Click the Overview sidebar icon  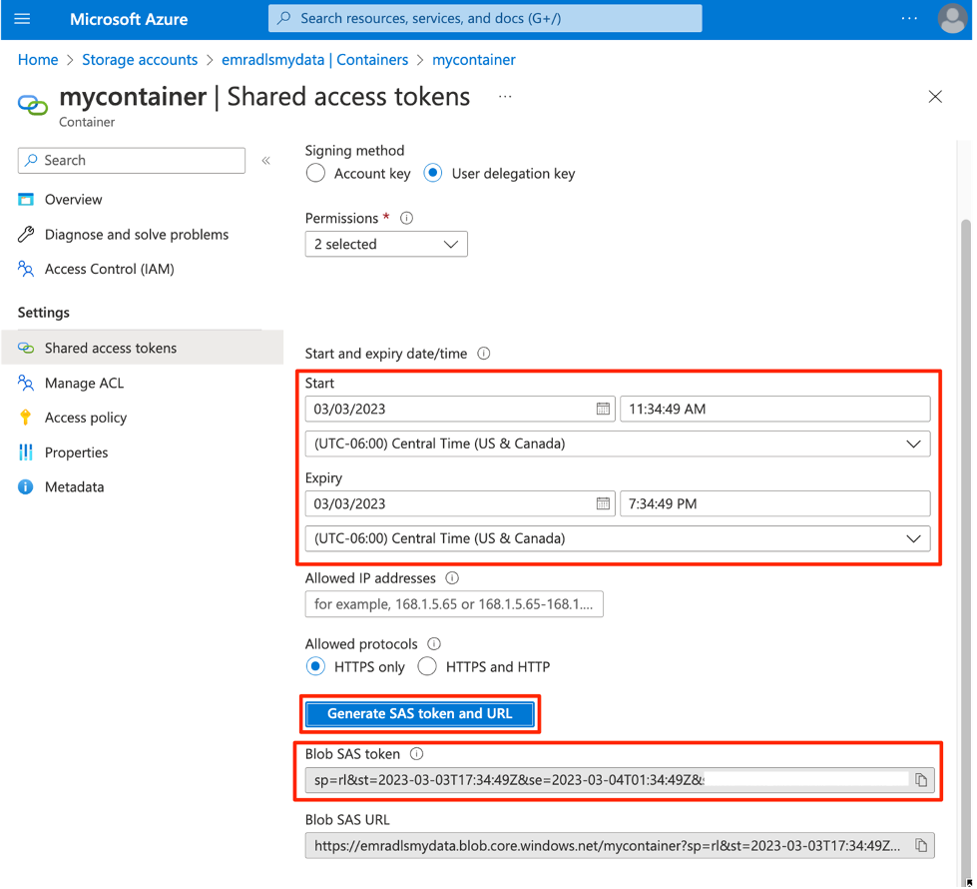(26, 199)
